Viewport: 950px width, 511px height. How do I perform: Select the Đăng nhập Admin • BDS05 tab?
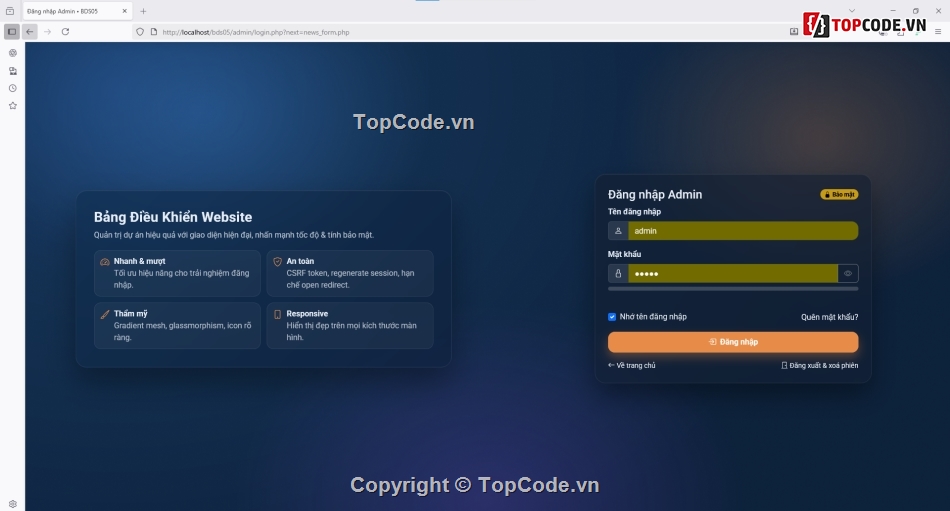point(76,11)
